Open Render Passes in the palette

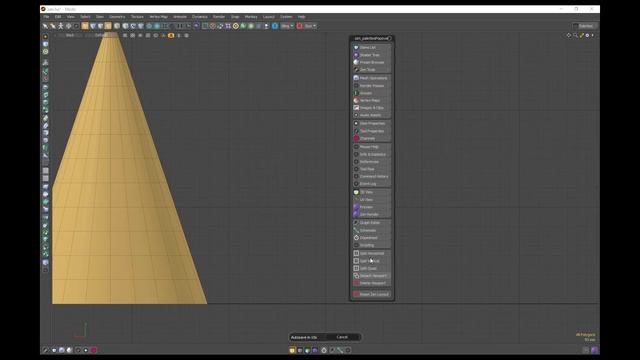click(x=371, y=86)
